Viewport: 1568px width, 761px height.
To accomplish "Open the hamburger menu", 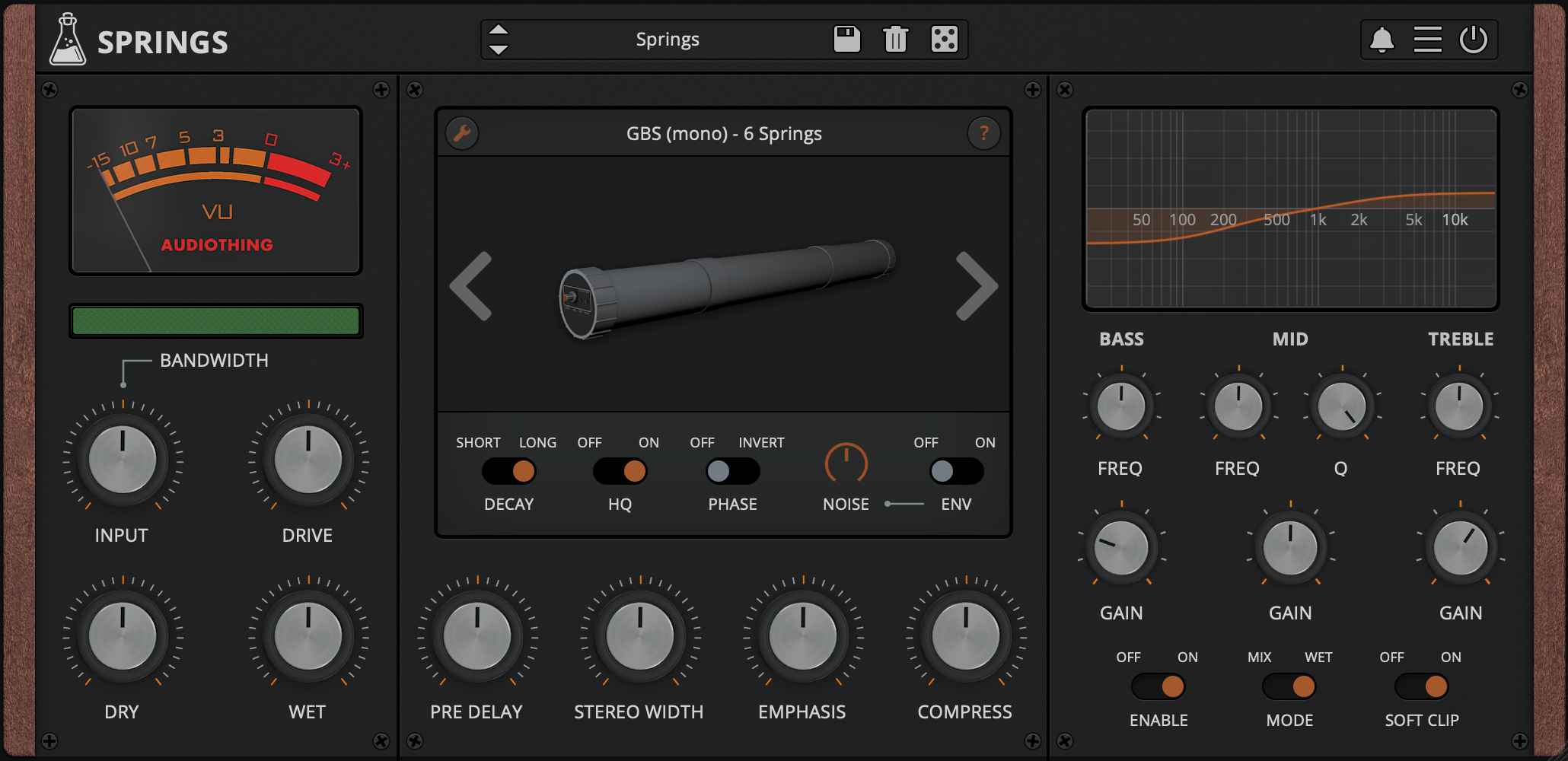I will pos(1427,39).
